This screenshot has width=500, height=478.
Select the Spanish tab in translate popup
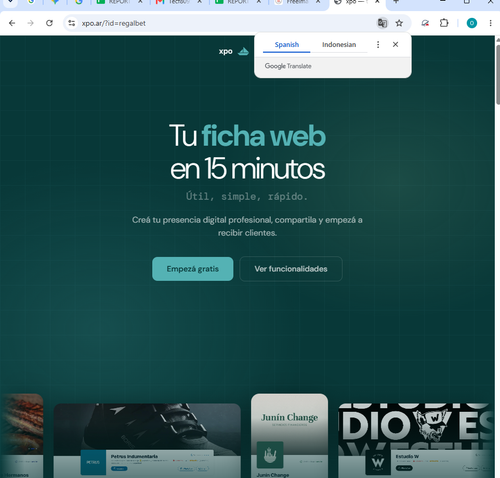click(287, 45)
